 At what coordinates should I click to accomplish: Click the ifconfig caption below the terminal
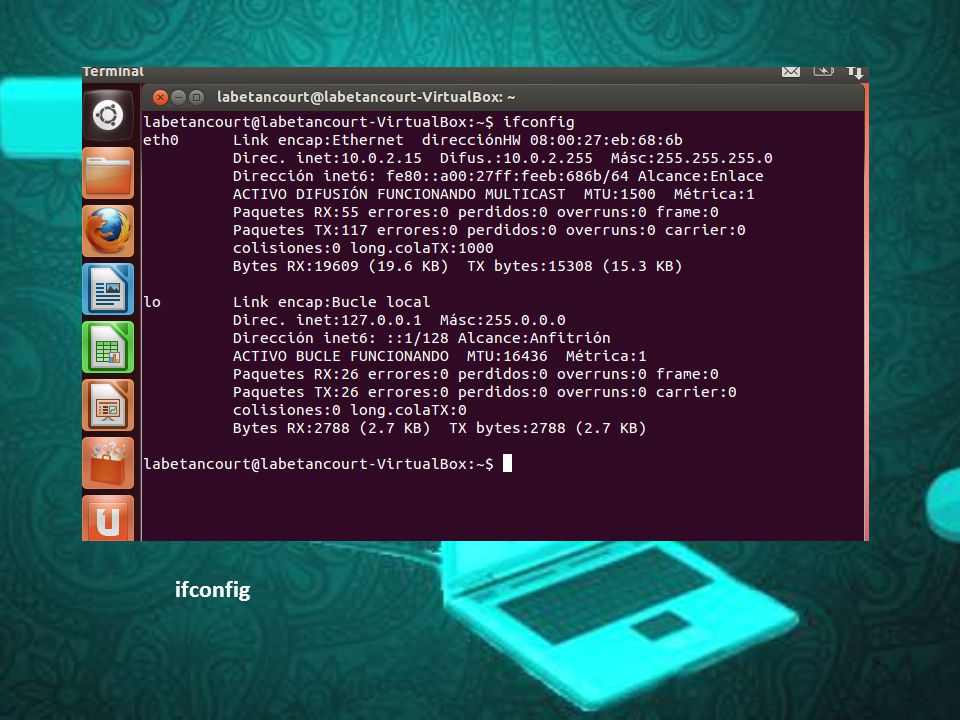212,590
